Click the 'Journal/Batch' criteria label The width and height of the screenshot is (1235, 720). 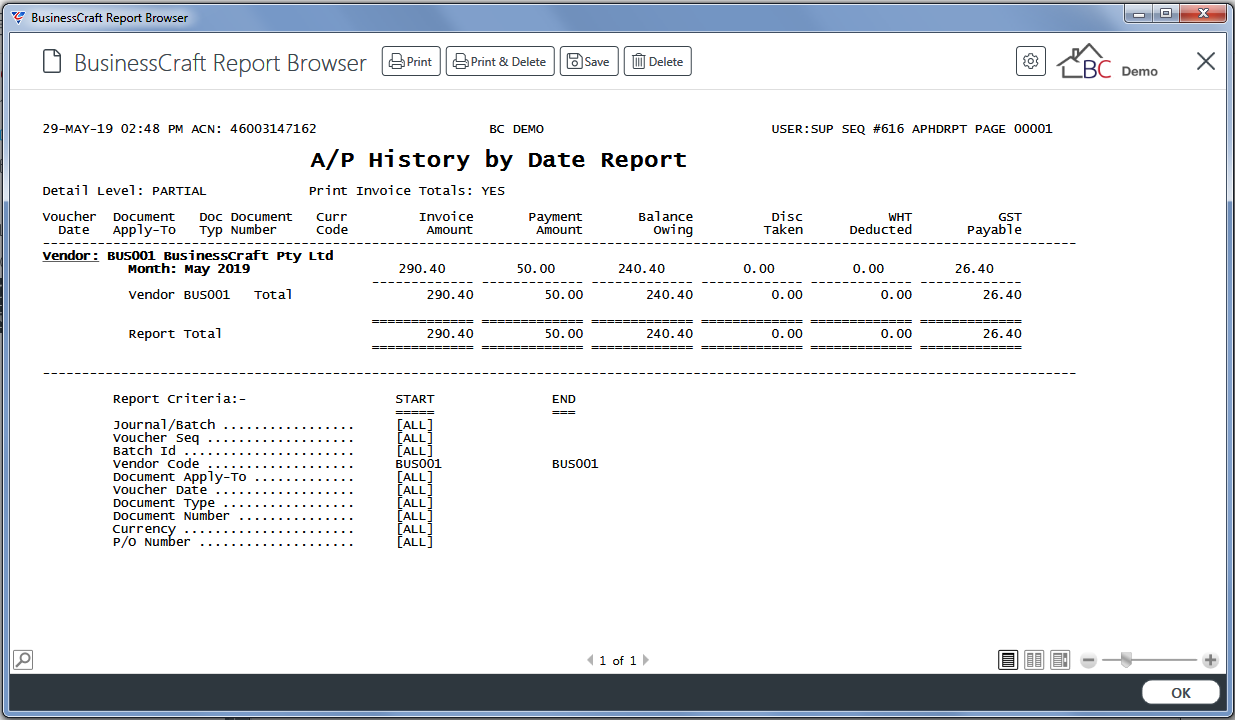click(x=164, y=425)
